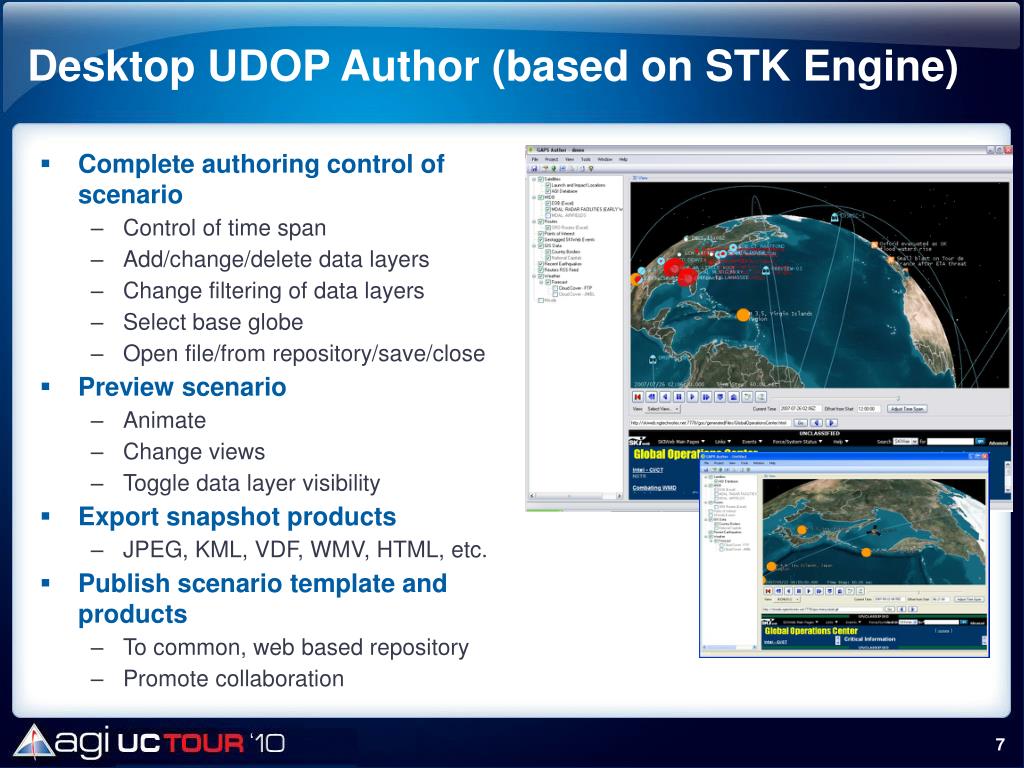Click Step Back animation button in demo window
Viewport: 1024px width, 768px height.
coord(651,397)
